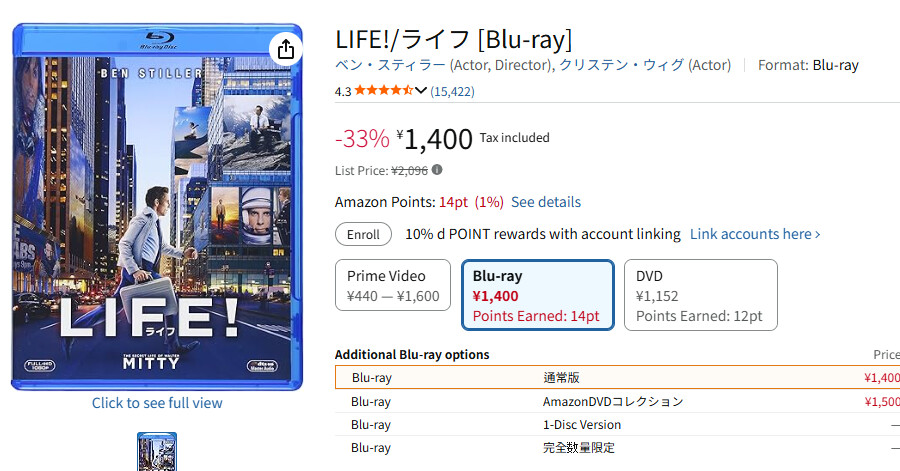Screen dimensions: 900x471
Task: Click the main LIFE! Blu-ray cover image
Action: tap(157, 207)
